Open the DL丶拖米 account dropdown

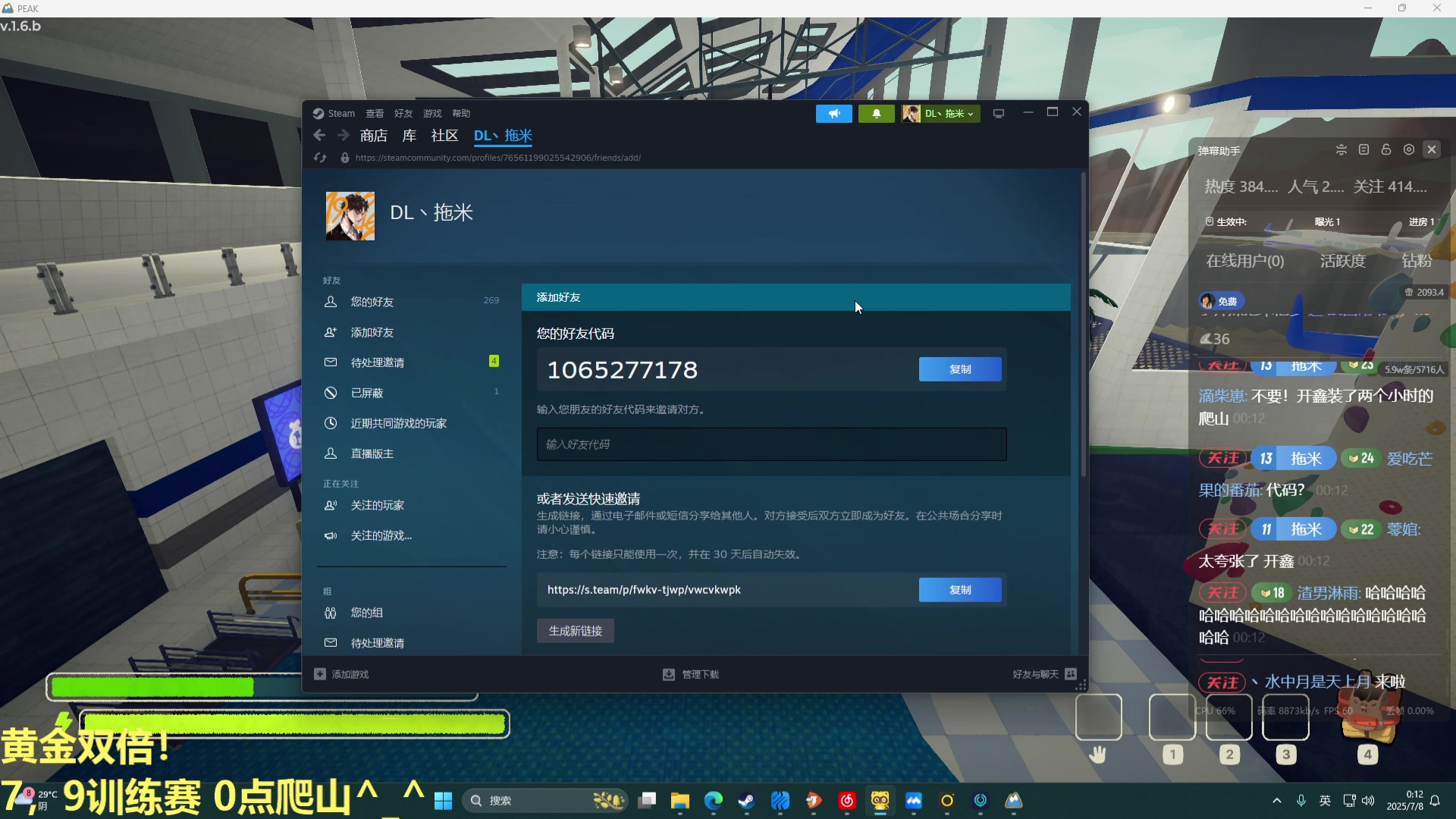tap(940, 114)
